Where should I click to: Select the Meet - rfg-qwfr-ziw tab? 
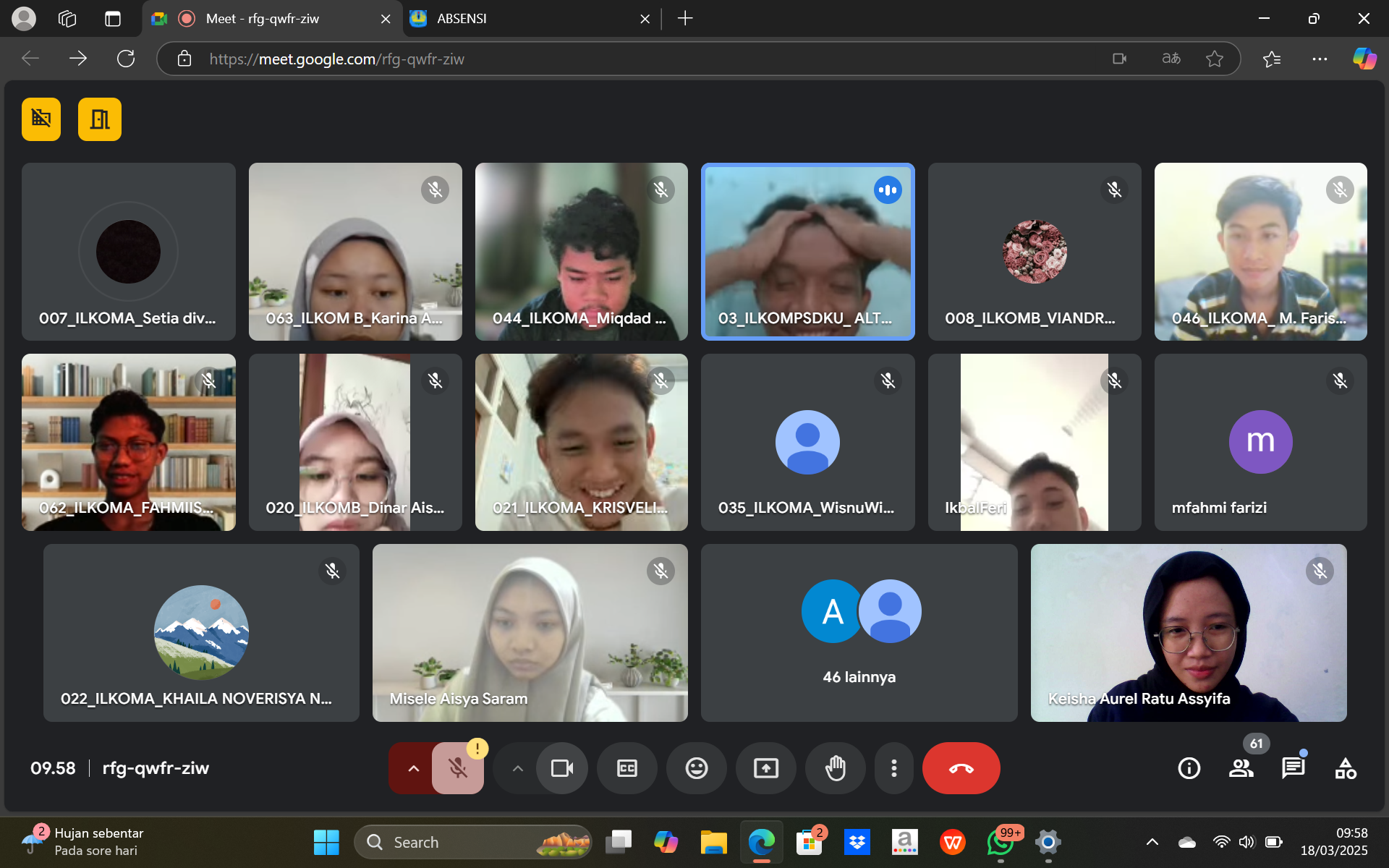pos(262,19)
